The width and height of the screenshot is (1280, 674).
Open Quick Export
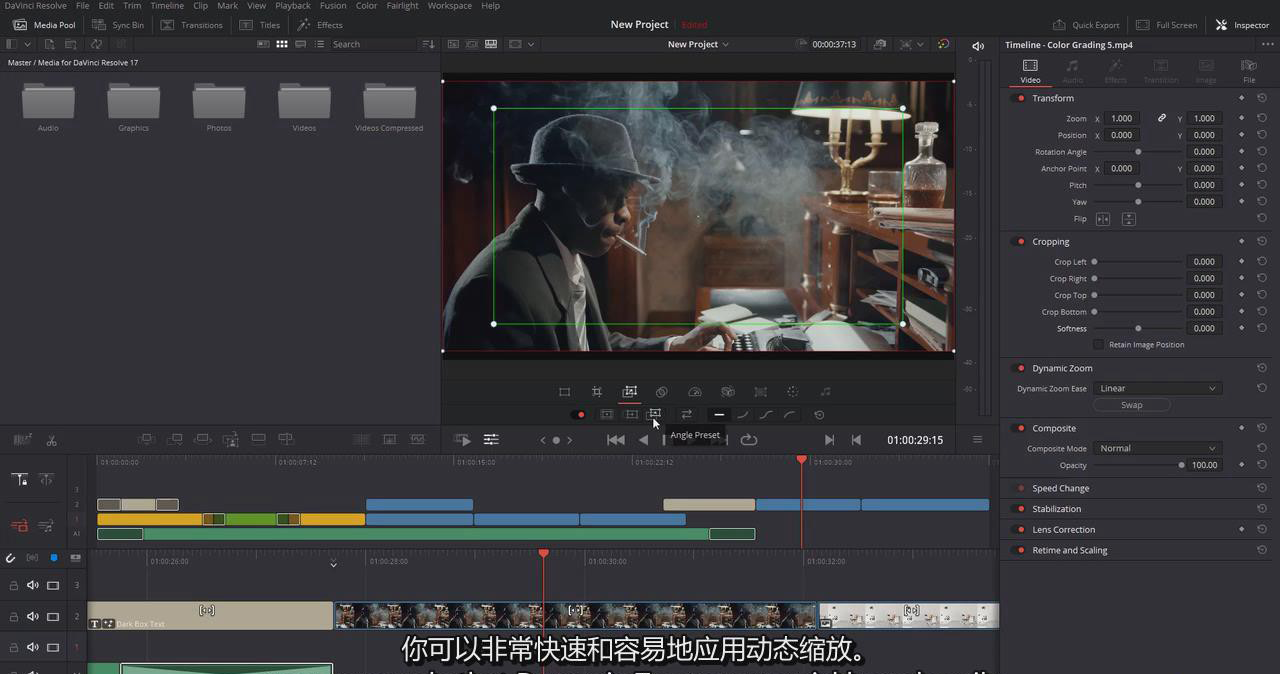coord(1086,25)
